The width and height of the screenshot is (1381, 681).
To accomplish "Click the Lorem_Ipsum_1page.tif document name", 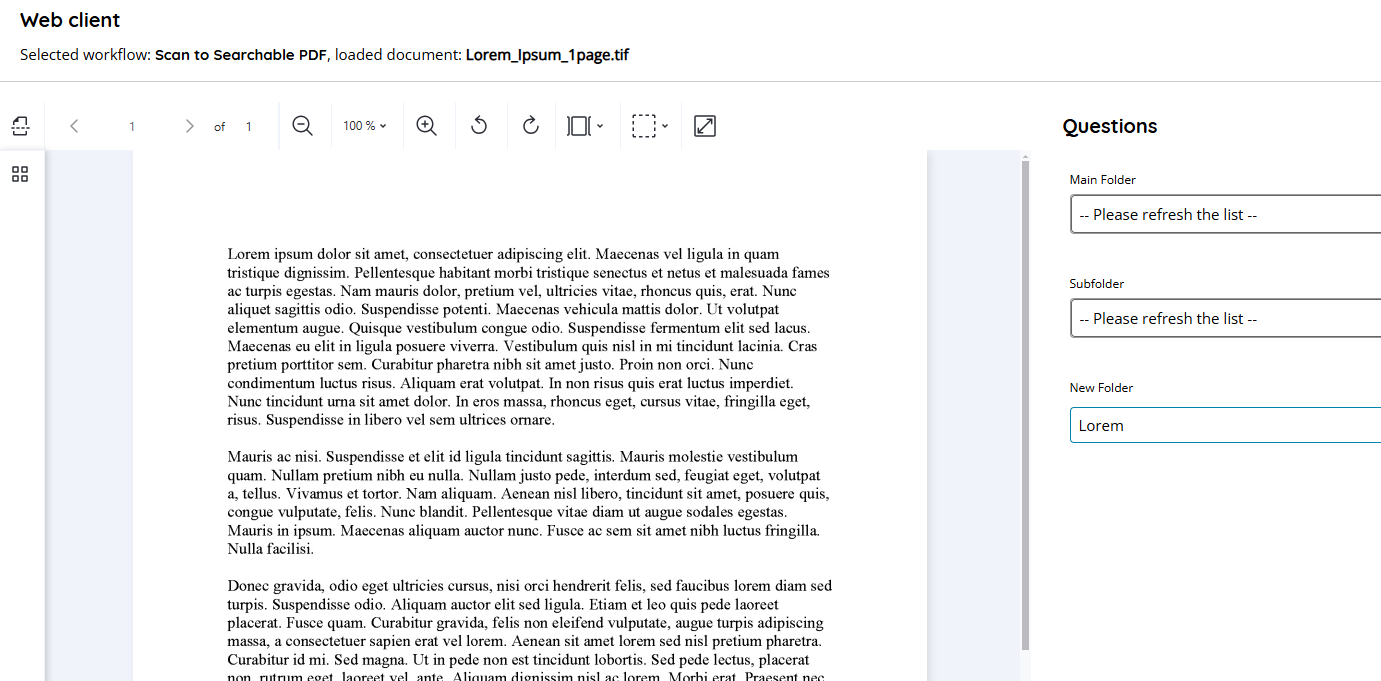I will [x=547, y=55].
